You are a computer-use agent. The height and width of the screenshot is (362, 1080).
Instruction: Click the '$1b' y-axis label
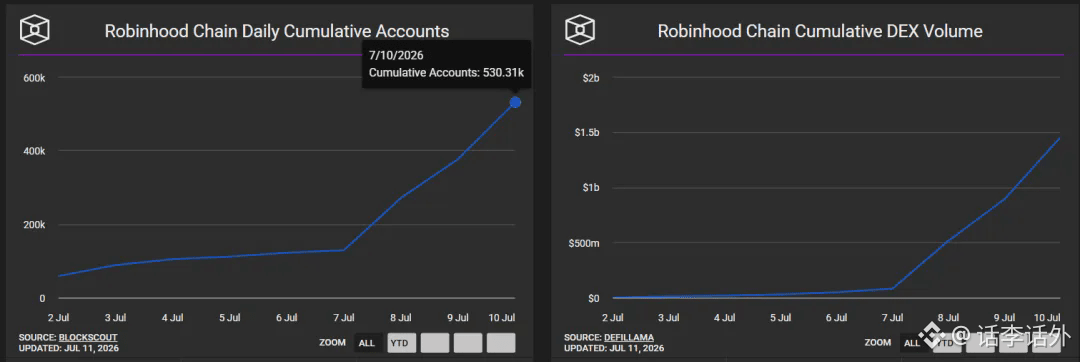tap(591, 188)
